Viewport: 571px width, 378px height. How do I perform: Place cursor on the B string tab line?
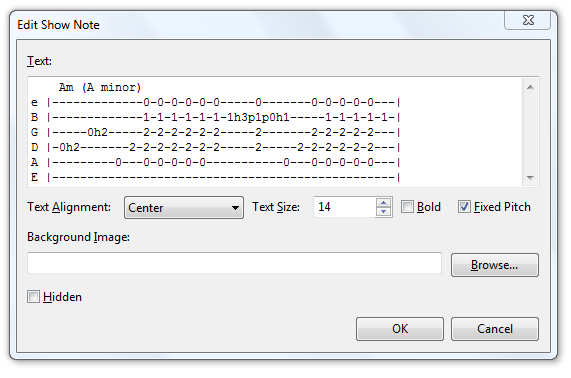click(x=216, y=117)
